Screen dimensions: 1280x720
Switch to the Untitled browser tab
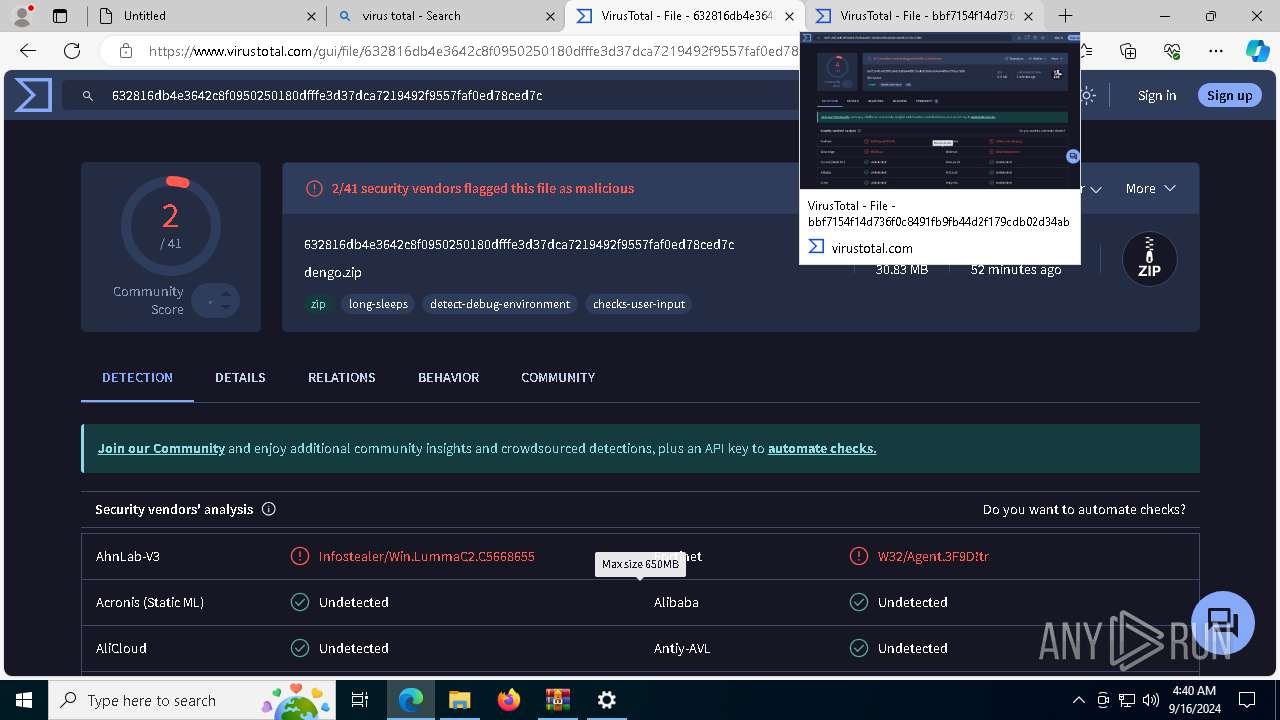pos(206,16)
